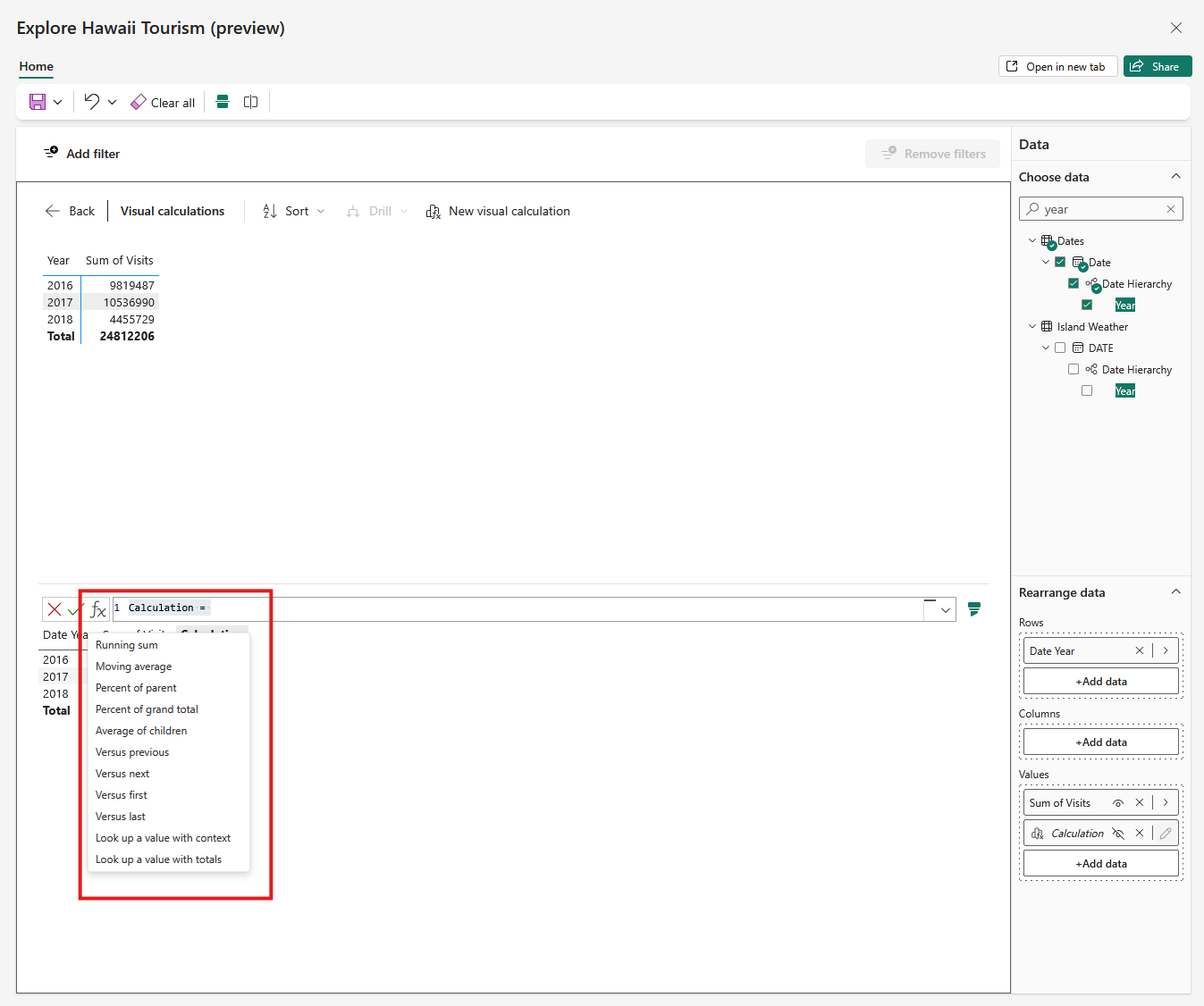Open the fx template function icon
This screenshot has width=1204, height=1006.
tap(98, 609)
